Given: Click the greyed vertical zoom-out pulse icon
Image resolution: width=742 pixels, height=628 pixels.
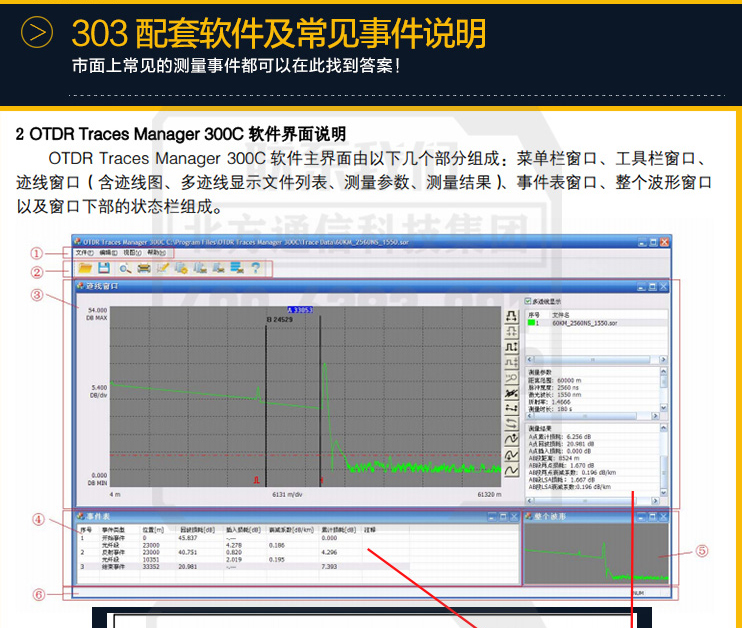Looking at the screenshot, I should coord(512,363).
